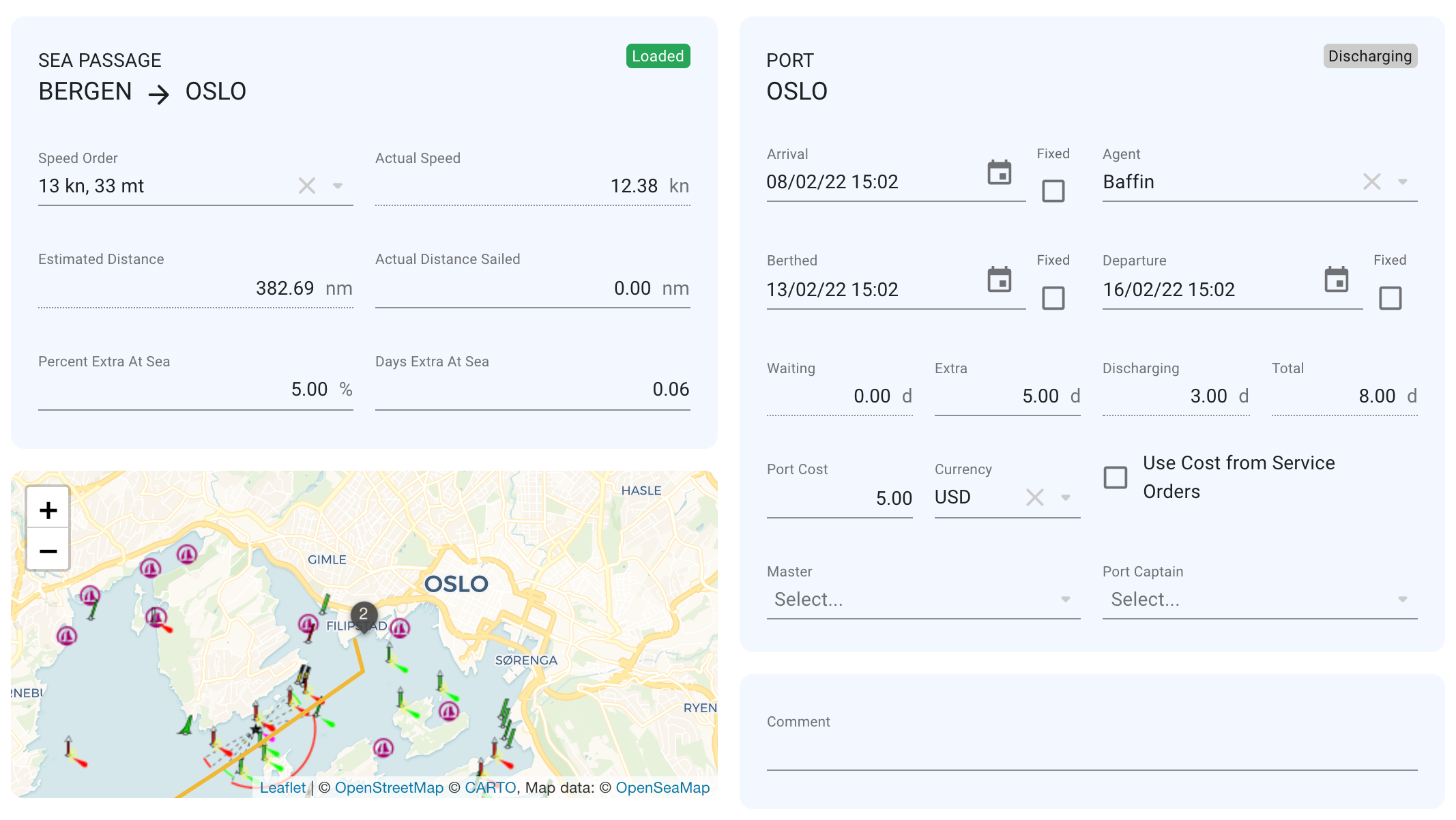
Task: Clear the USD currency selection
Action: click(1034, 497)
